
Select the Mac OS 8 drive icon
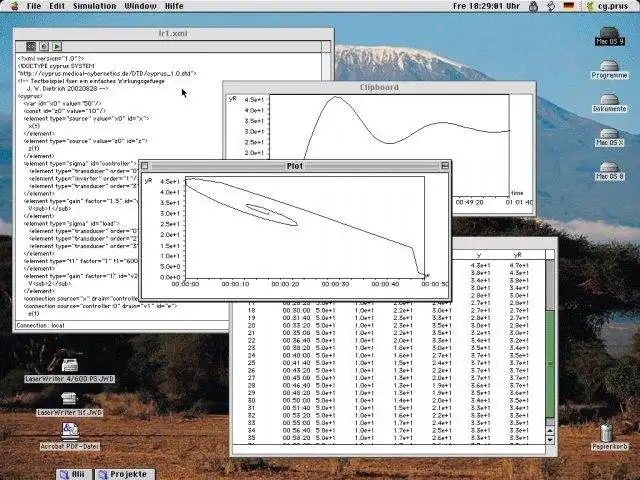click(x=609, y=171)
